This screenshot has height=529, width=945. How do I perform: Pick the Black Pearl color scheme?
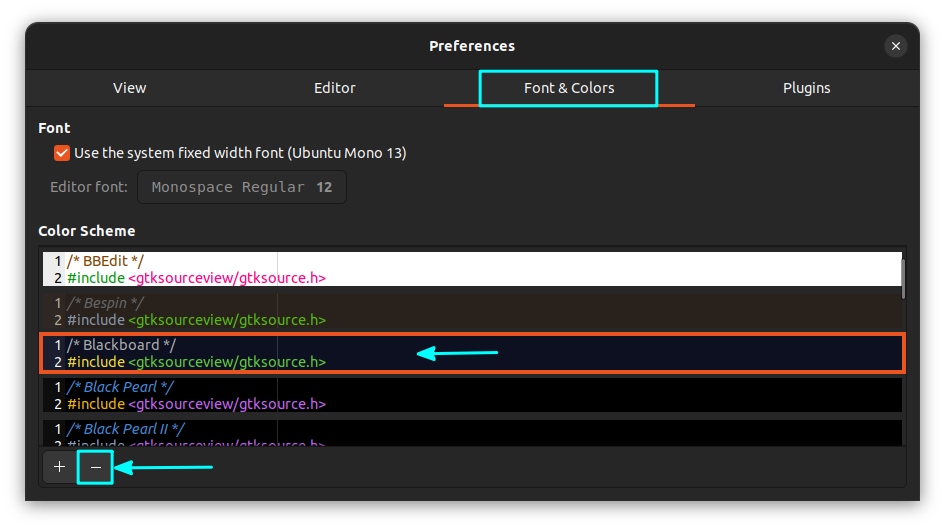coord(470,395)
